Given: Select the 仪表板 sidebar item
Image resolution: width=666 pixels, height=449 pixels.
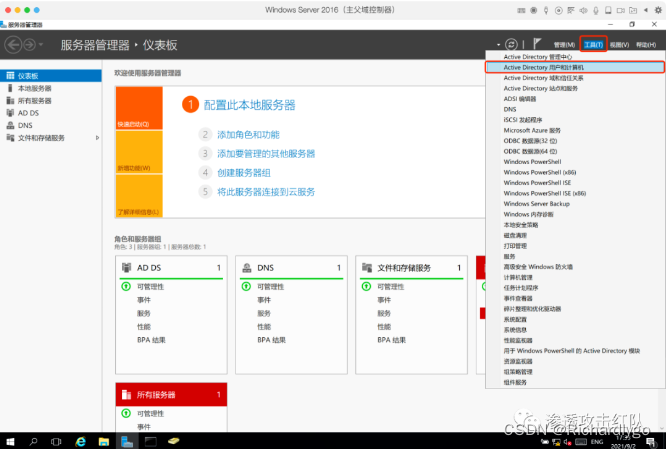Looking at the screenshot, I should click(x=51, y=76).
